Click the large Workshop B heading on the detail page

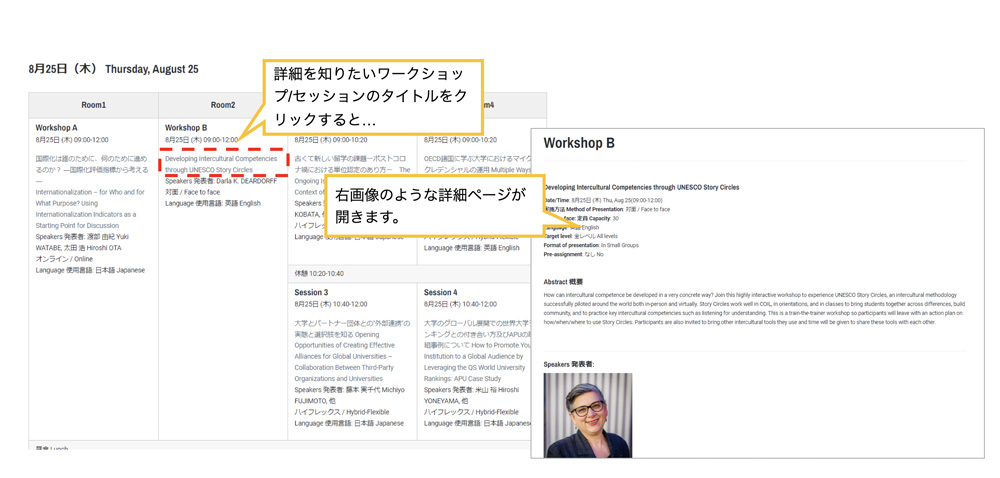pyautogui.click(x=579, y=143)
